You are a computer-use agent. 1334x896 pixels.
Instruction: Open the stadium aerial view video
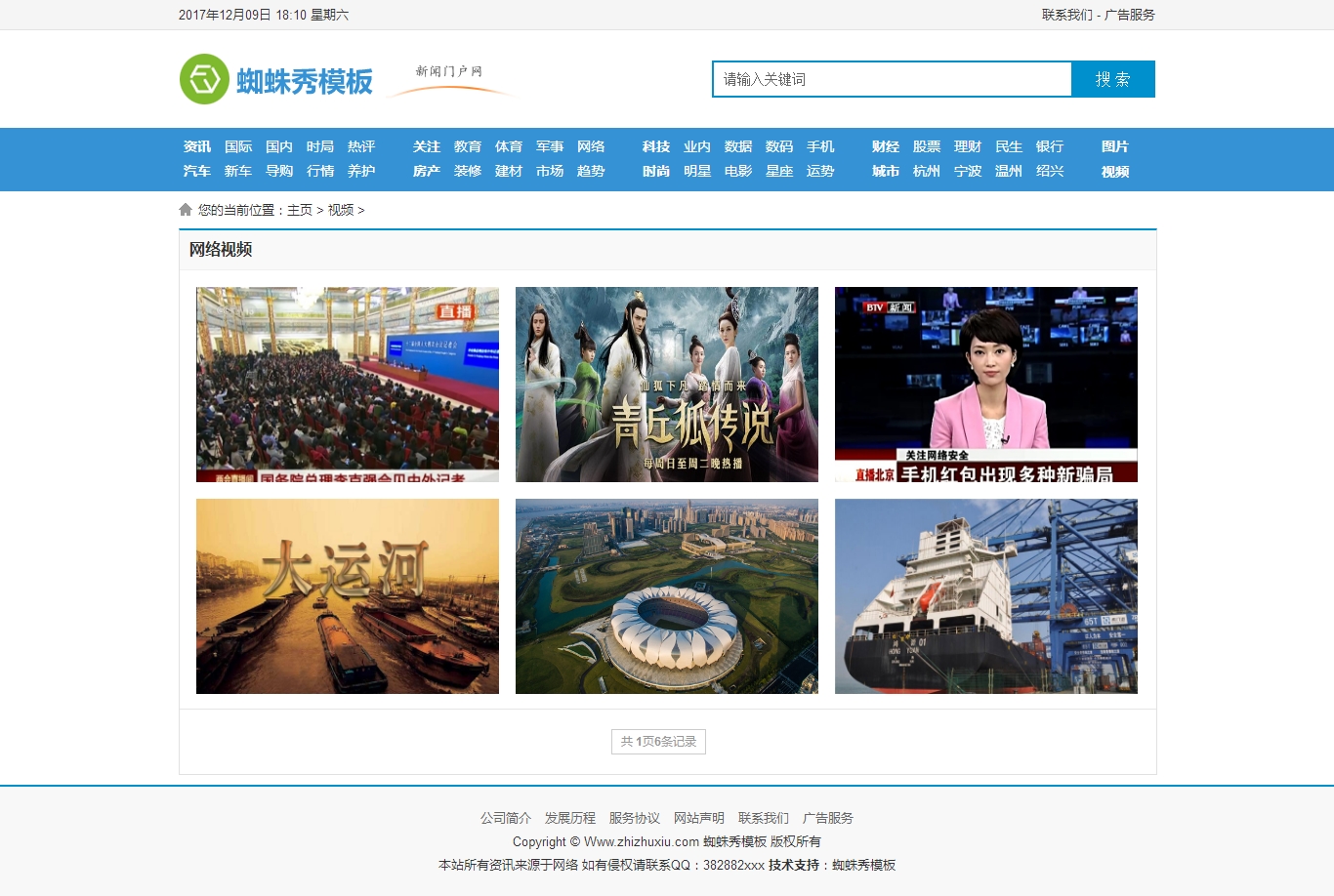point(666,595)
